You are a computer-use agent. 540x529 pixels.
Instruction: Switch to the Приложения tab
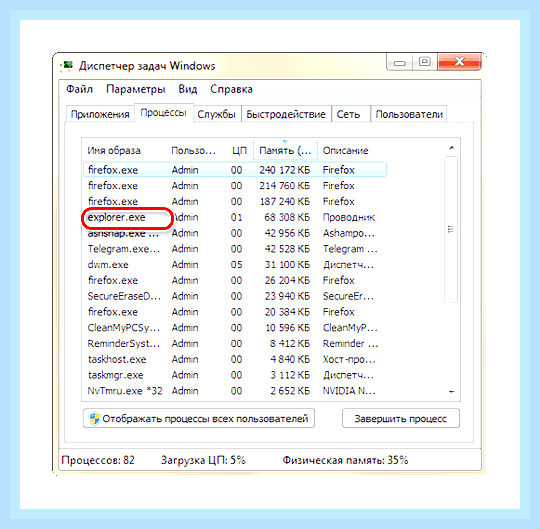point(100,114)
